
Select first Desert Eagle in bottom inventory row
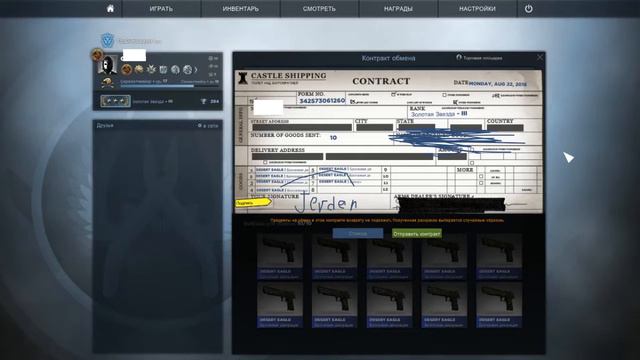[x=280, y=305]
